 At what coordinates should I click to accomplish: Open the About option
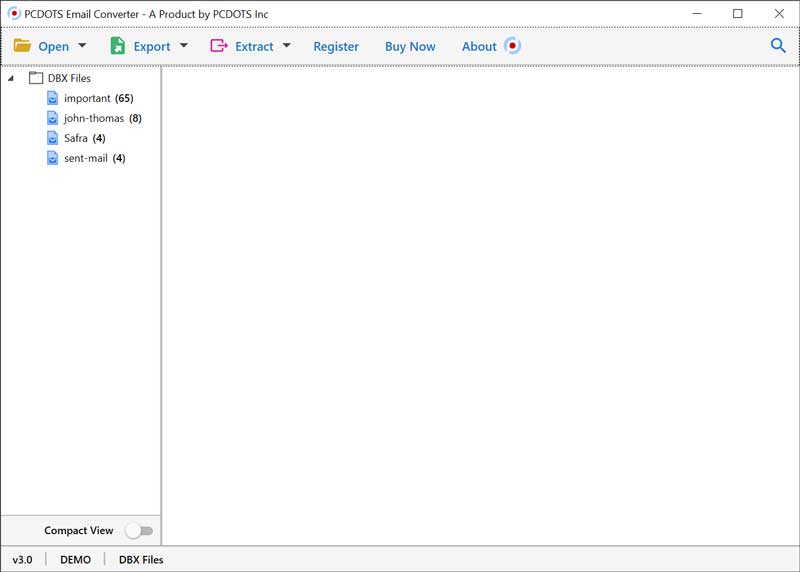point(479,46)
